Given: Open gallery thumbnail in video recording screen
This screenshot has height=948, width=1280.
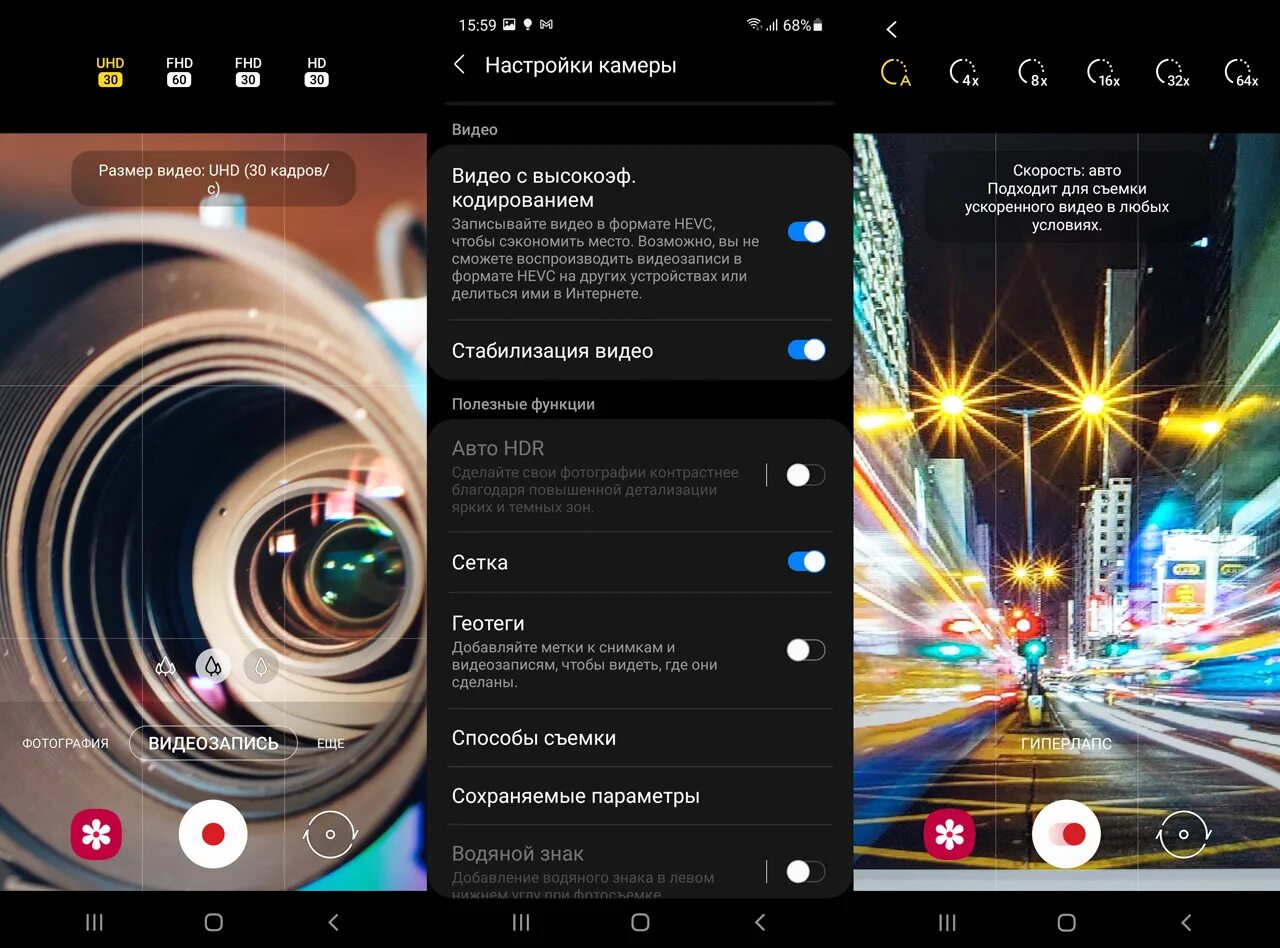Looking at the screenshot, I should 96,834.
